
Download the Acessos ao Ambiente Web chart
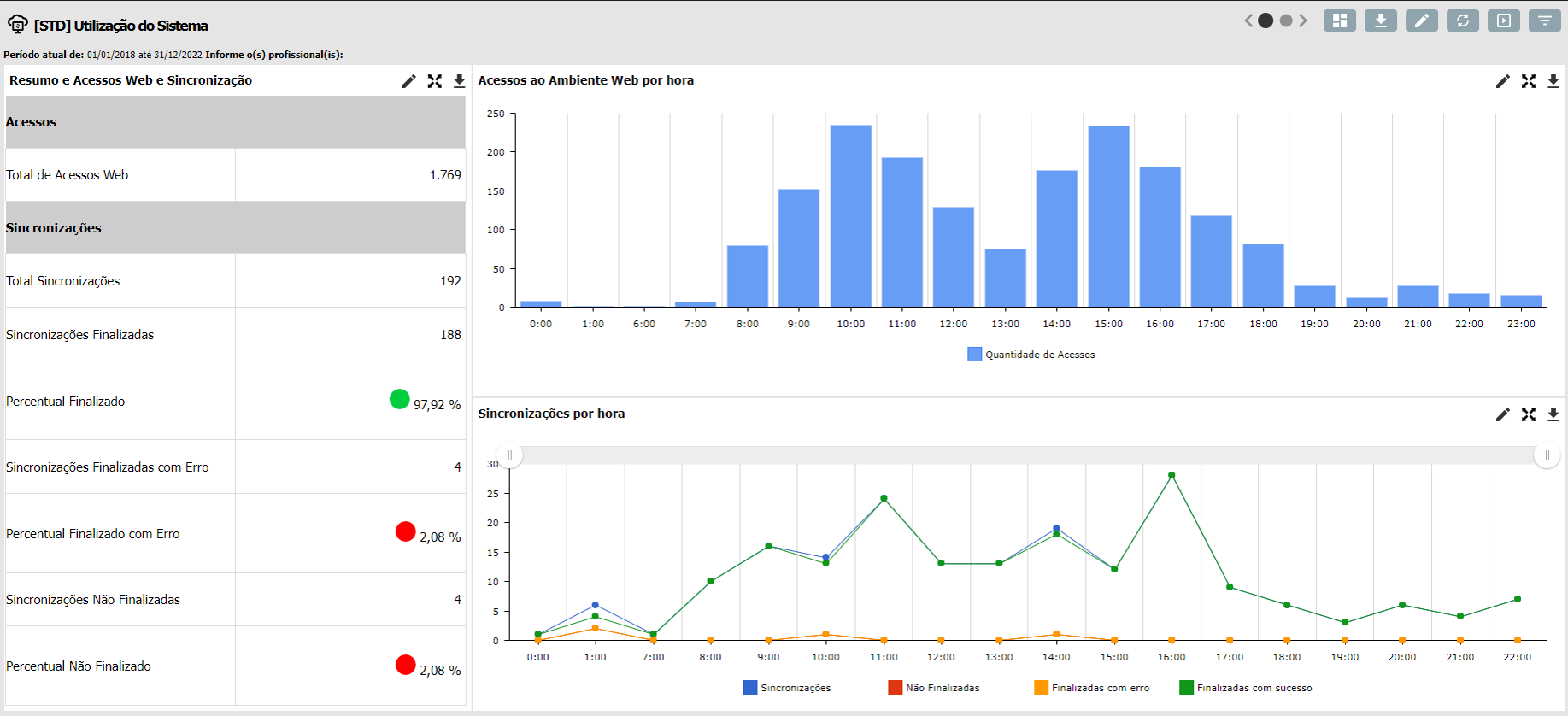pos(1553,81)
